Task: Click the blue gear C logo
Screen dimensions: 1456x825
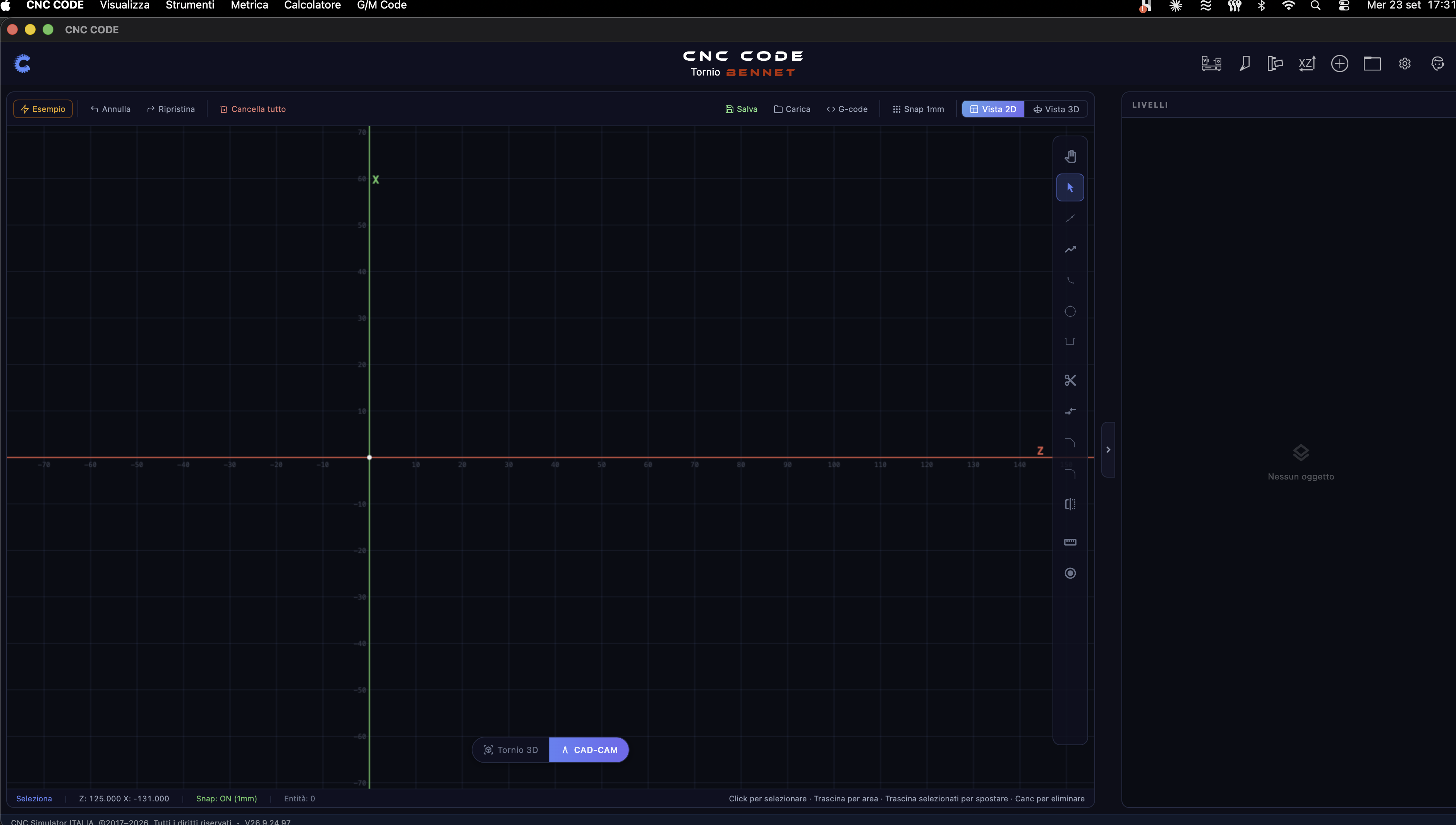Action: tap(22, 64)
